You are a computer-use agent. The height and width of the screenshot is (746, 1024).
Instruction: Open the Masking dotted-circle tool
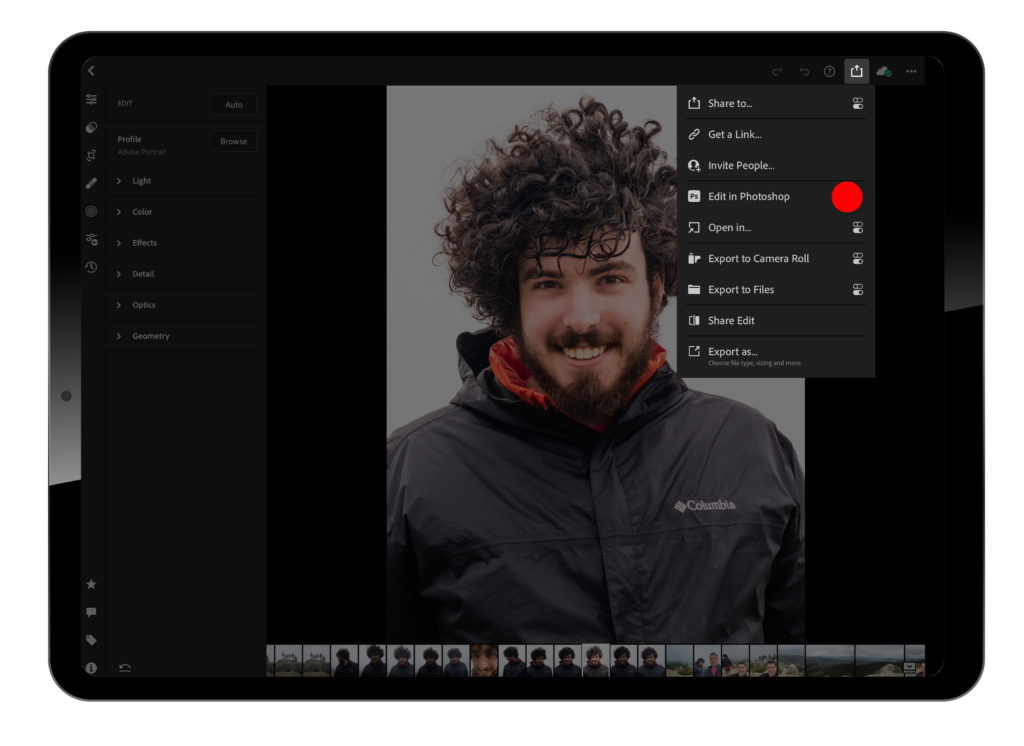coord(91,211)
